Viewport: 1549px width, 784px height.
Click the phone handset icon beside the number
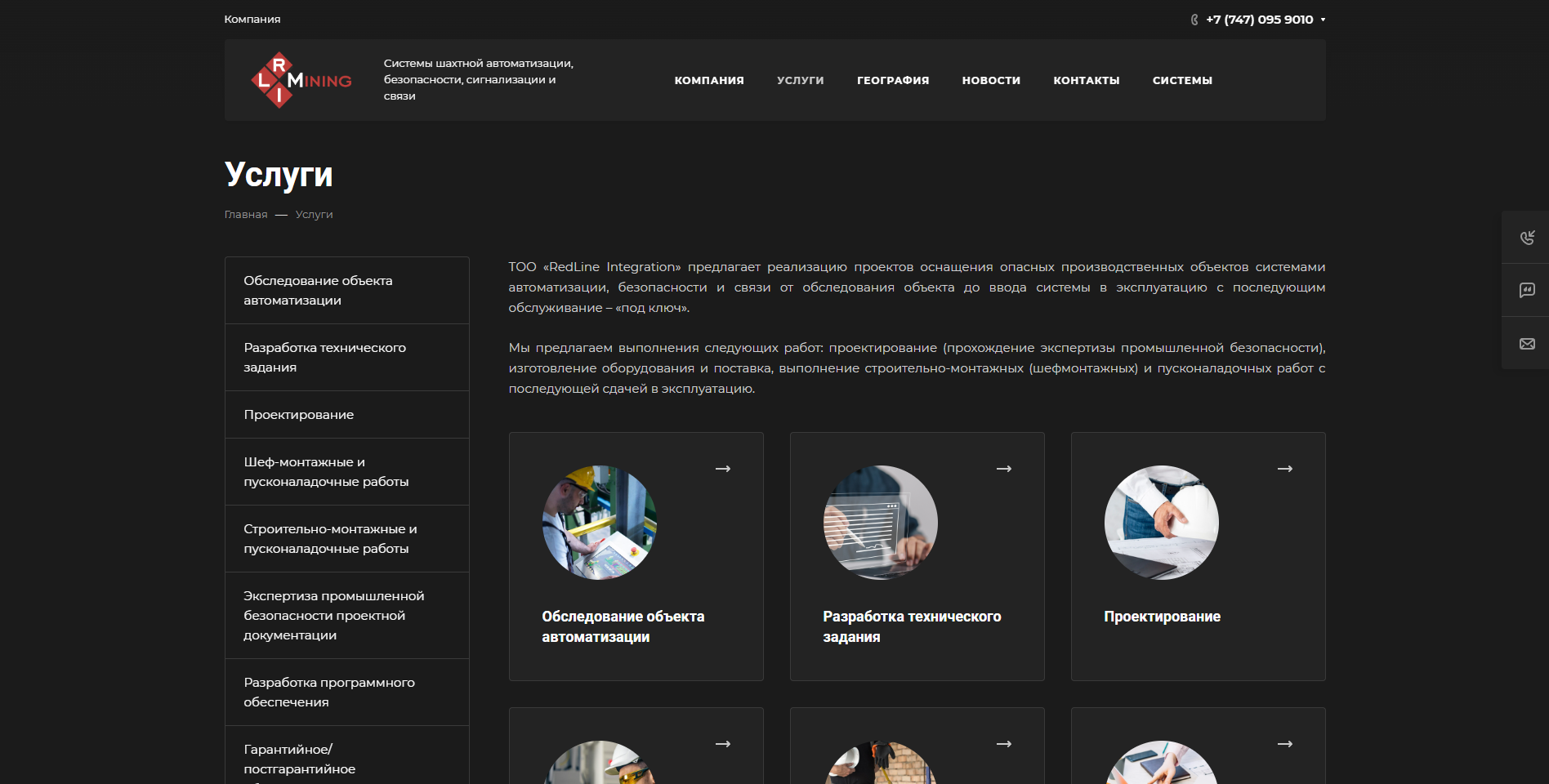pos(1194,20)
